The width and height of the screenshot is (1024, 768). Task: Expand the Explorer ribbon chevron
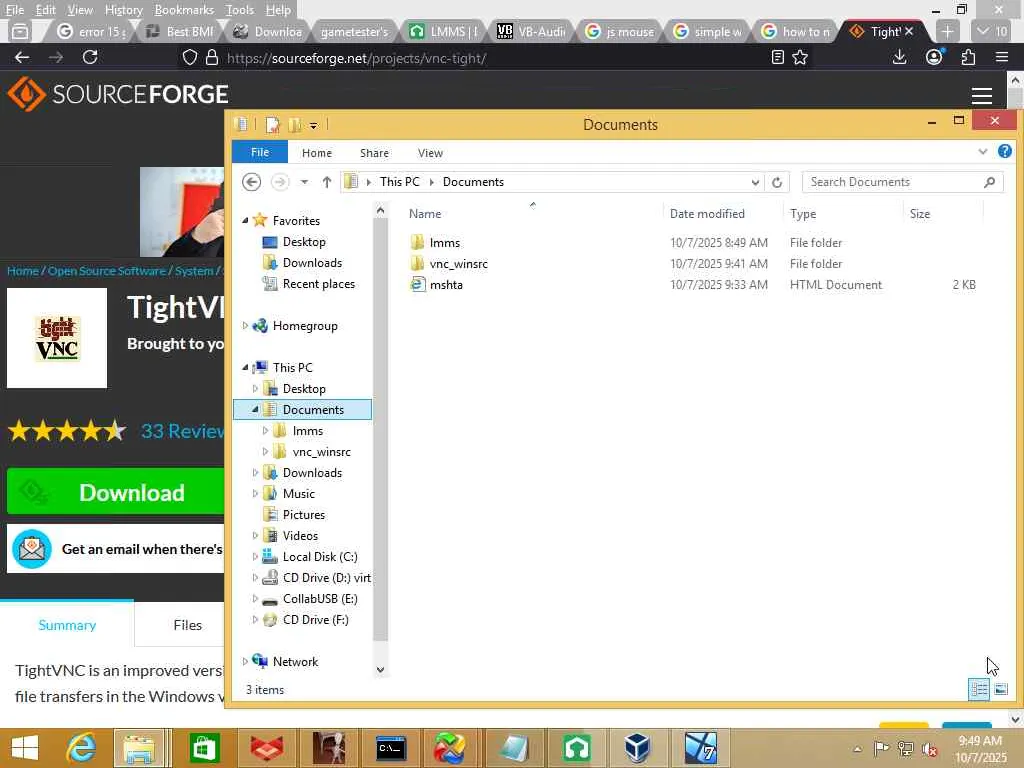point(982,152)
